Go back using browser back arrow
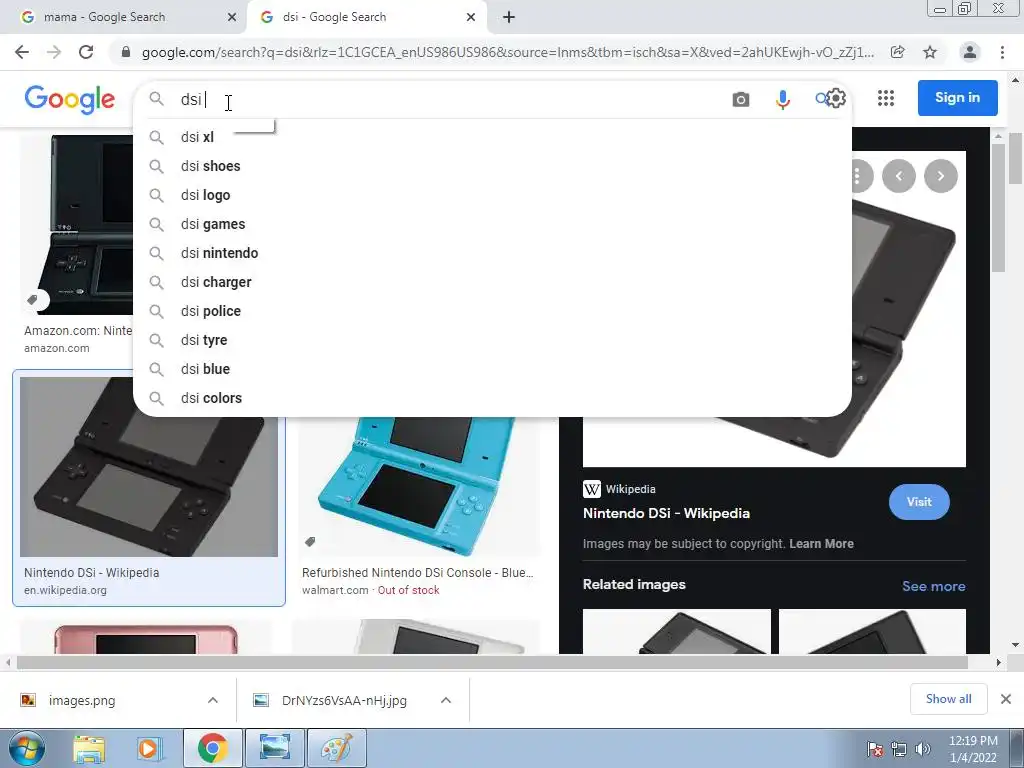 22,52
